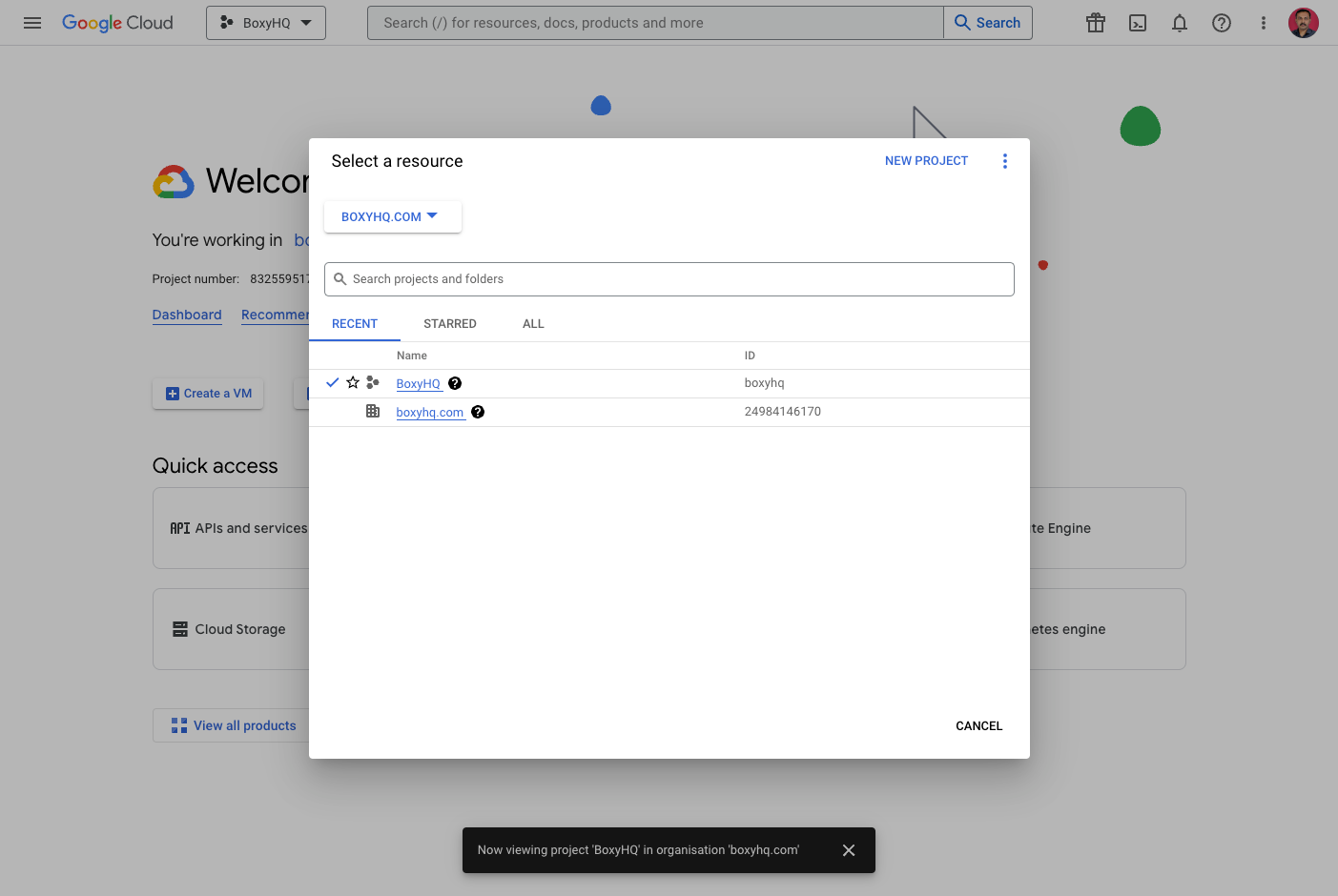Open the BoxyHQ project picker in top bar

[266, 22]
